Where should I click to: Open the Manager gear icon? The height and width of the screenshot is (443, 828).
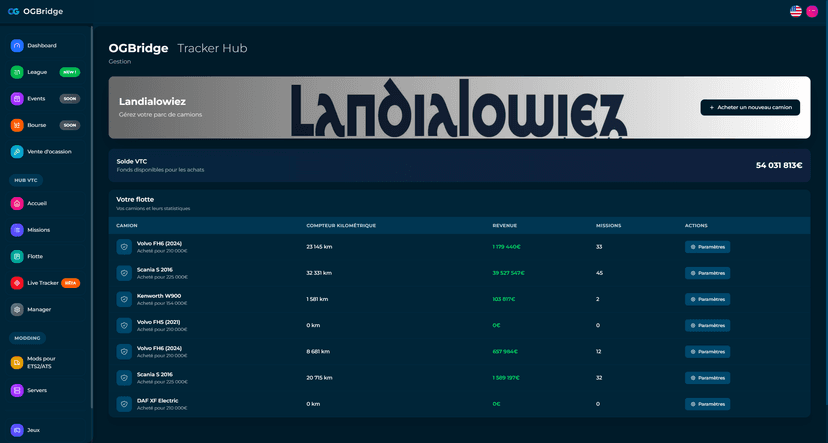point(17,310)
